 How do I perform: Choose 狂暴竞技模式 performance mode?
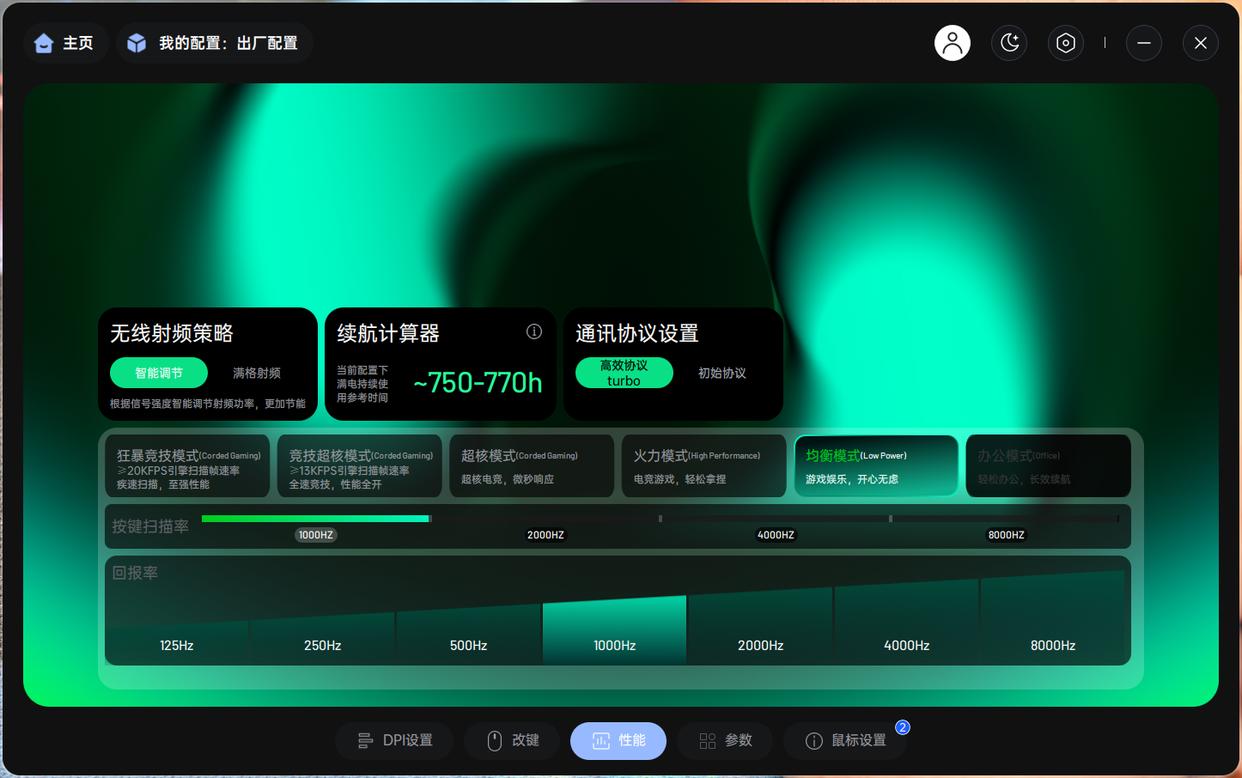[187, 466]
